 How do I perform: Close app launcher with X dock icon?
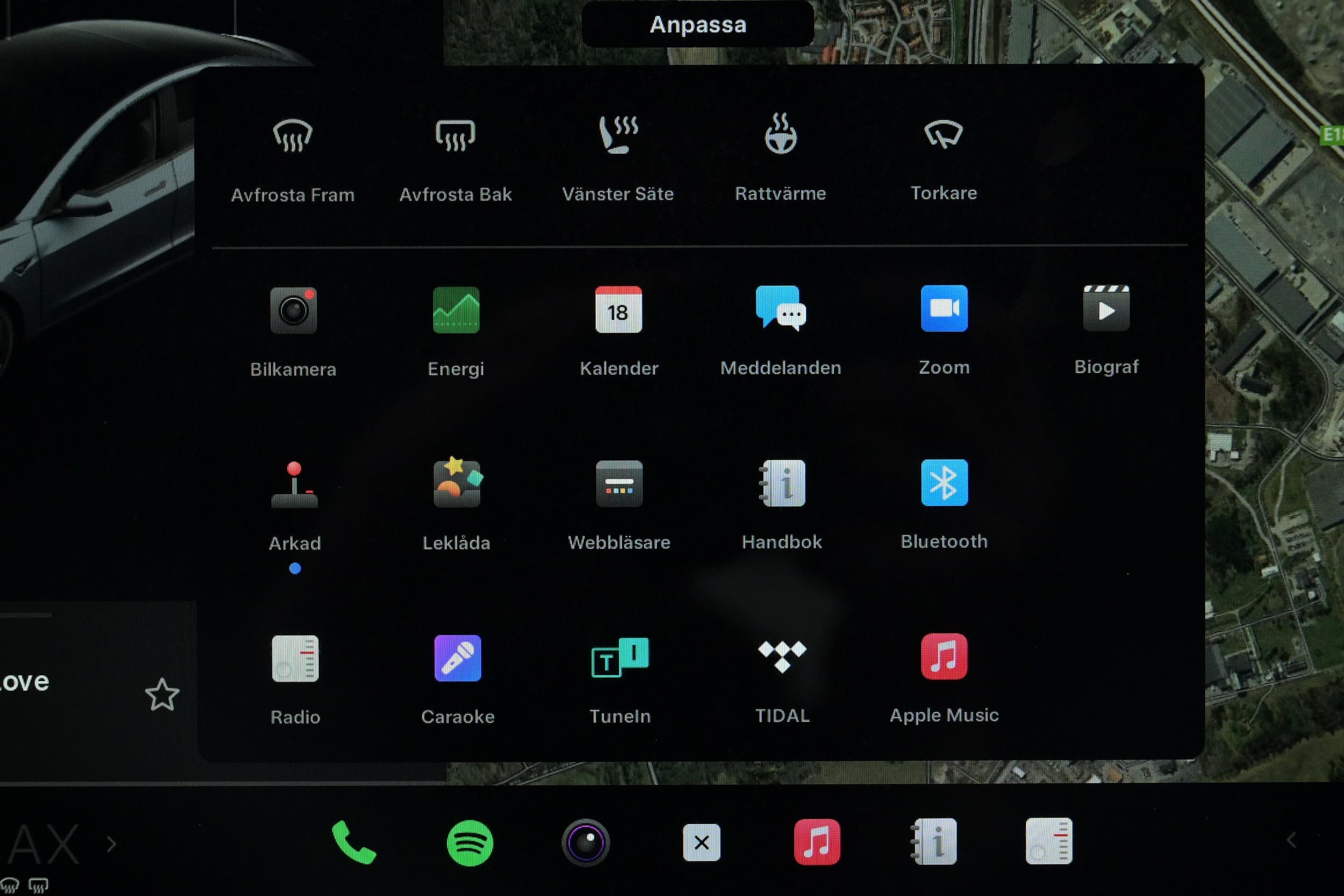point(702,842)
